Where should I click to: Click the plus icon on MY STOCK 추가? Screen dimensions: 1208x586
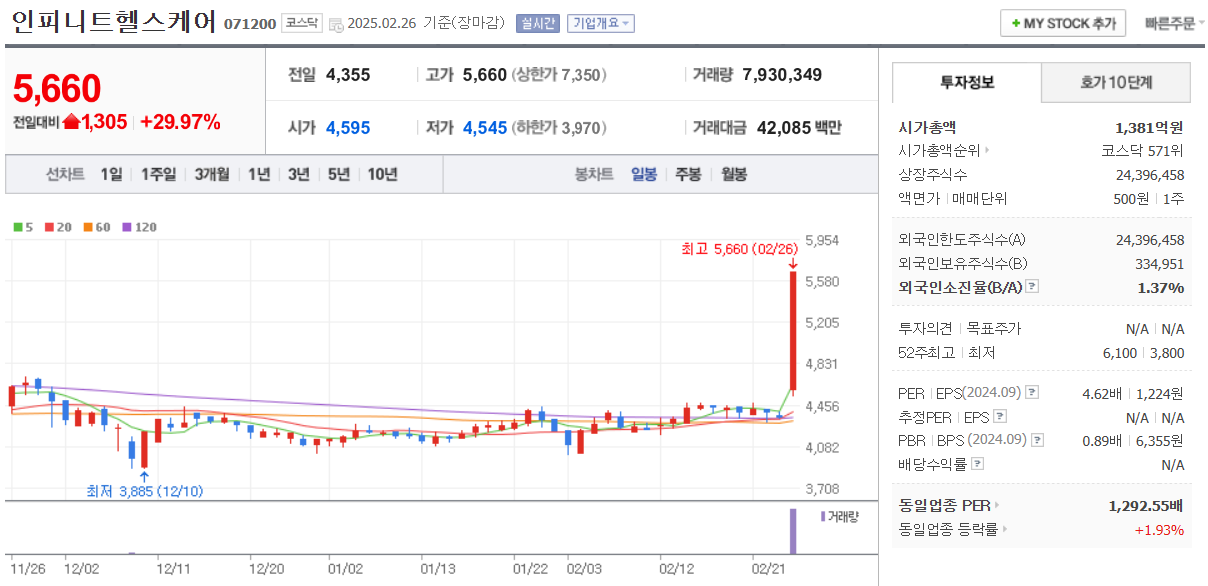click(x=1016, y=23)
